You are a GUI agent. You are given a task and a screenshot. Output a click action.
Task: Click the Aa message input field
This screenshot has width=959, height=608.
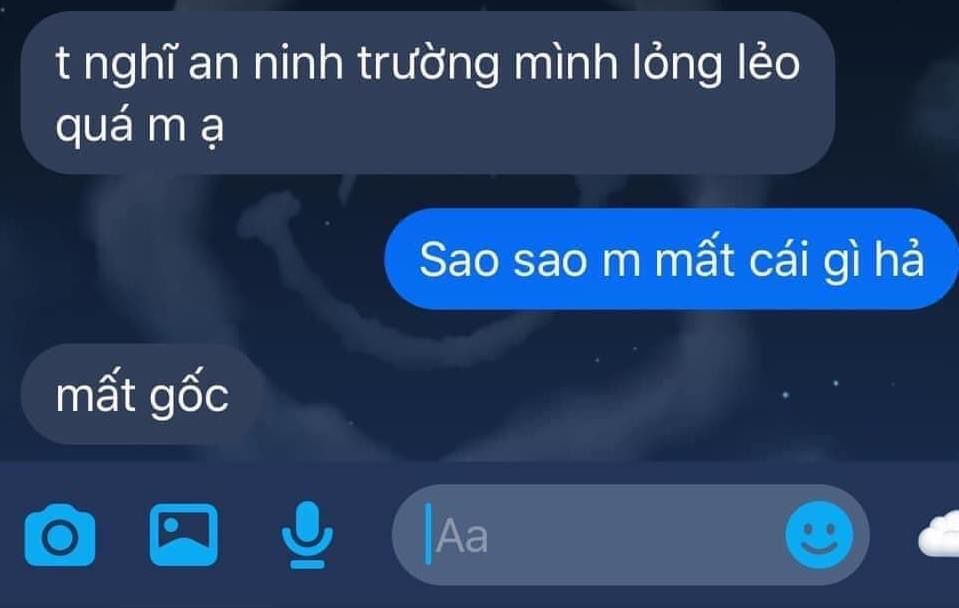630,535
